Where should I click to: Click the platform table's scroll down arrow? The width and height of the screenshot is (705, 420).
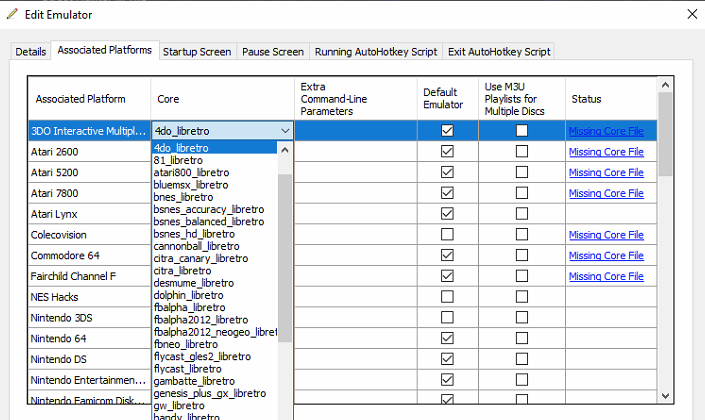pos(665,398)
